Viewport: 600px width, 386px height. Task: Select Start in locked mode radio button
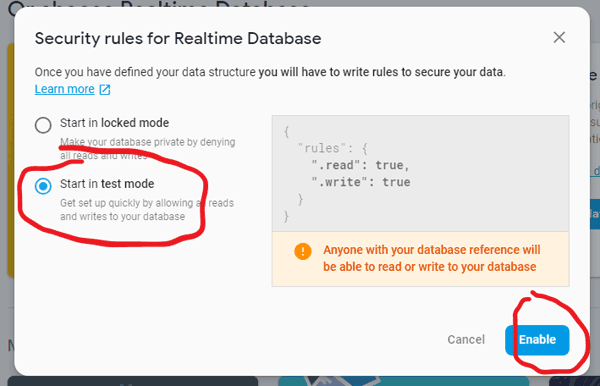point(43,125)
